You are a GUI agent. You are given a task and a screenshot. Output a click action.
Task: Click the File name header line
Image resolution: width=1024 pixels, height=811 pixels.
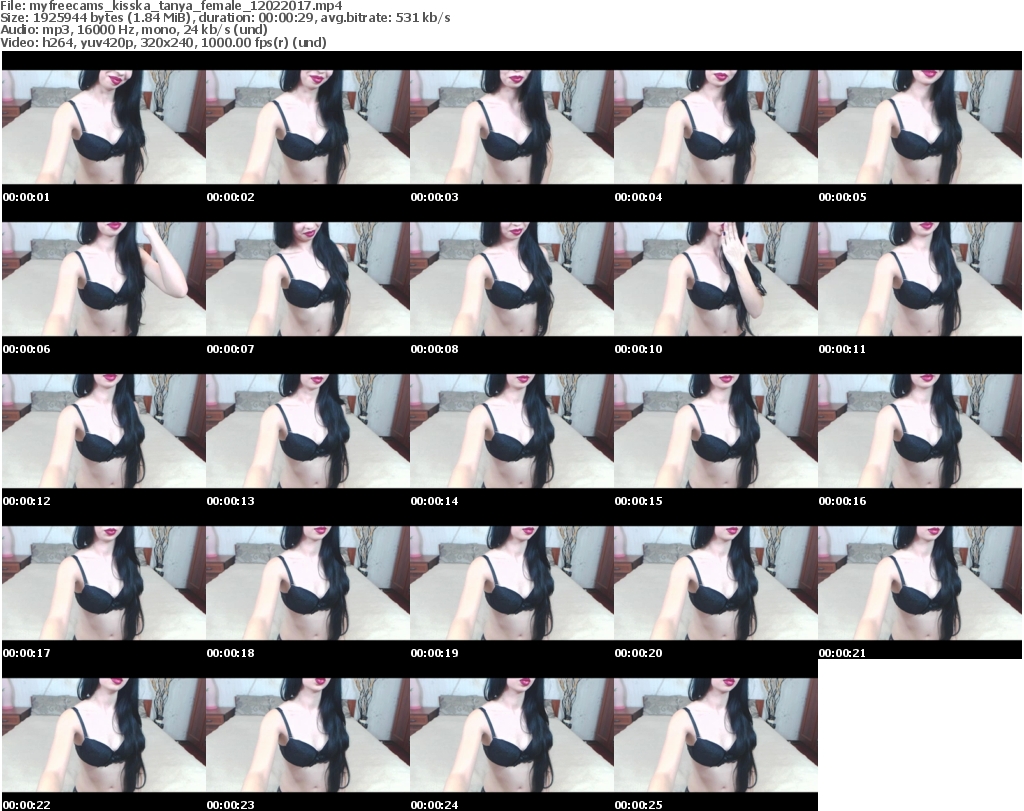[171, 6]
